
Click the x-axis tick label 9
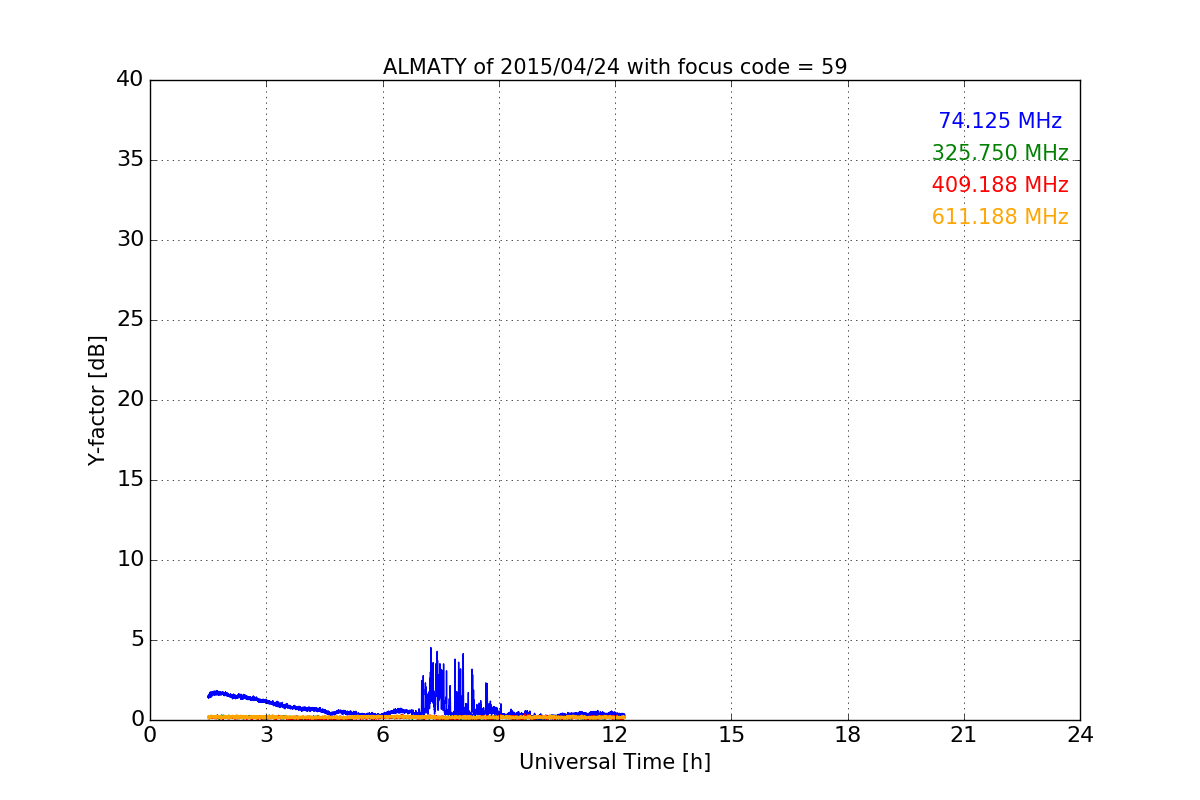tap(499, 735)
